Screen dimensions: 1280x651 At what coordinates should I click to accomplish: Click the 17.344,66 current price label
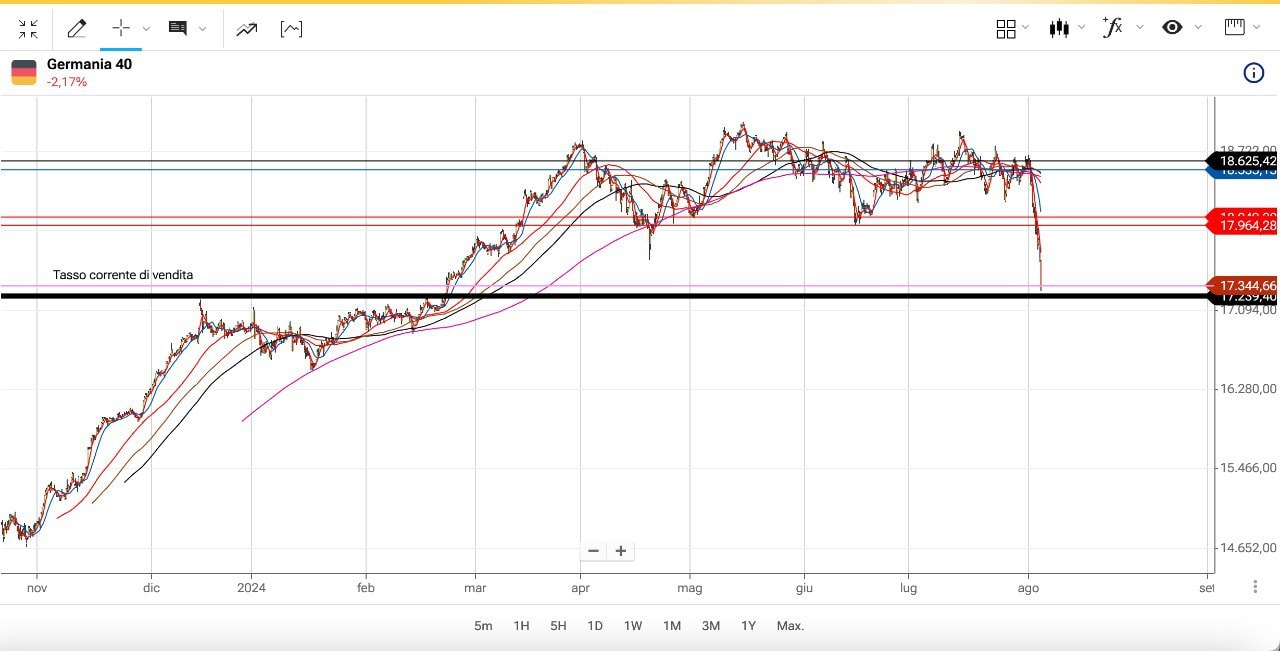pos(1243,285)
